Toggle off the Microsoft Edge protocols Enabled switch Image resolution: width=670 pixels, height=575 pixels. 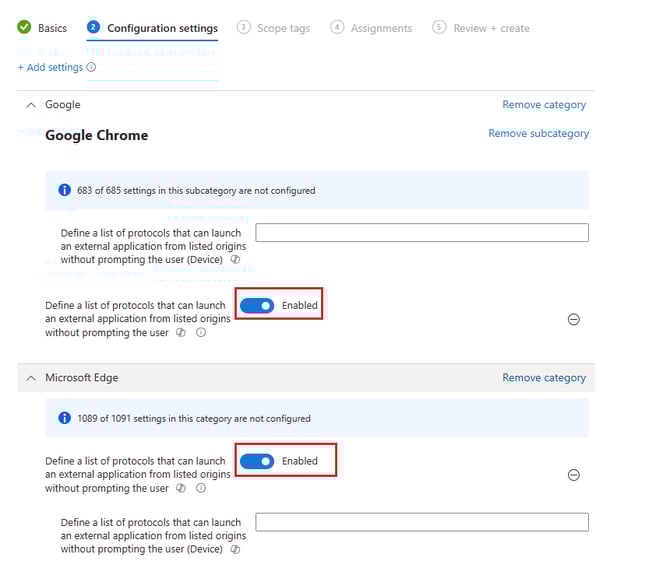pos(257,461)
